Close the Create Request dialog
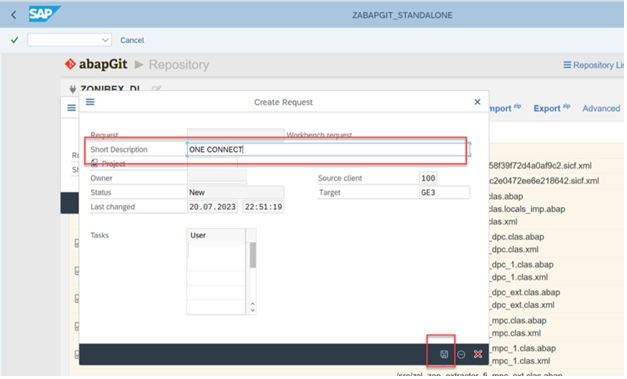The width and height of the screenshot is (627, 379). click(477, 102)
